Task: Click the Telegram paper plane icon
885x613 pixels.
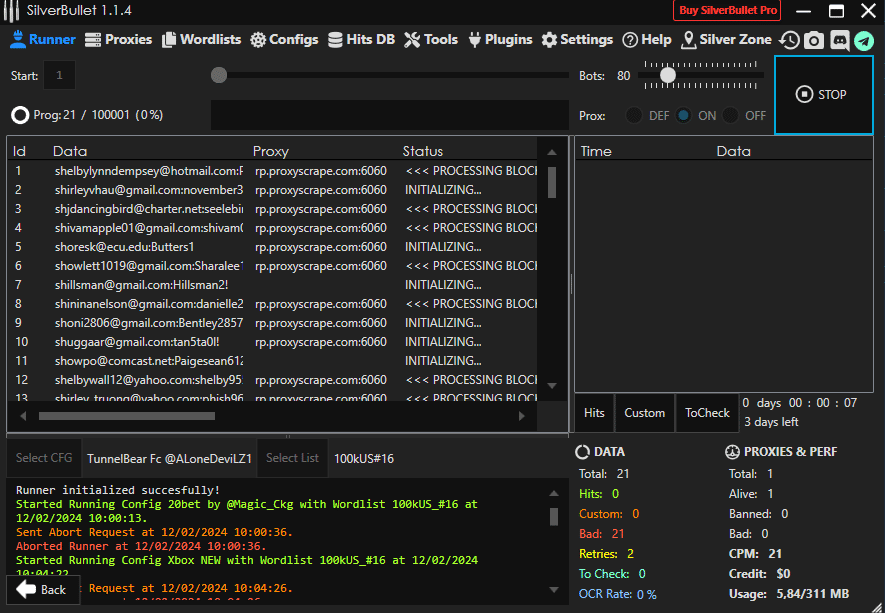Action: (x=863, y=40)
